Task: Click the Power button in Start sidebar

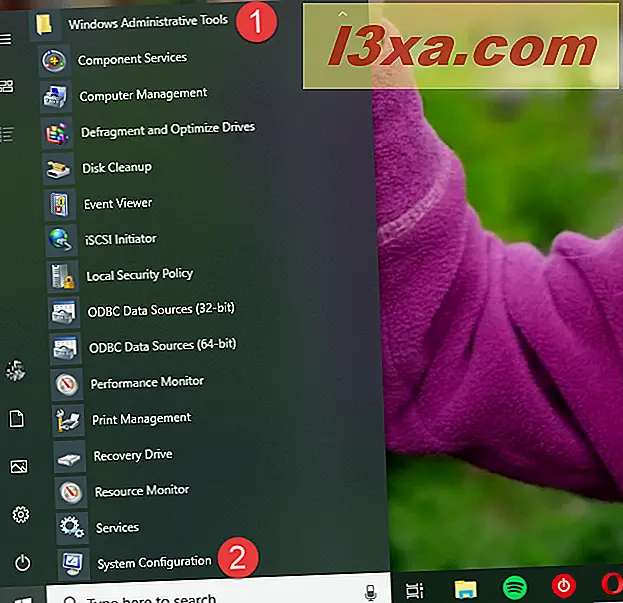Action: pyautogui.click(x=22, y=563)
